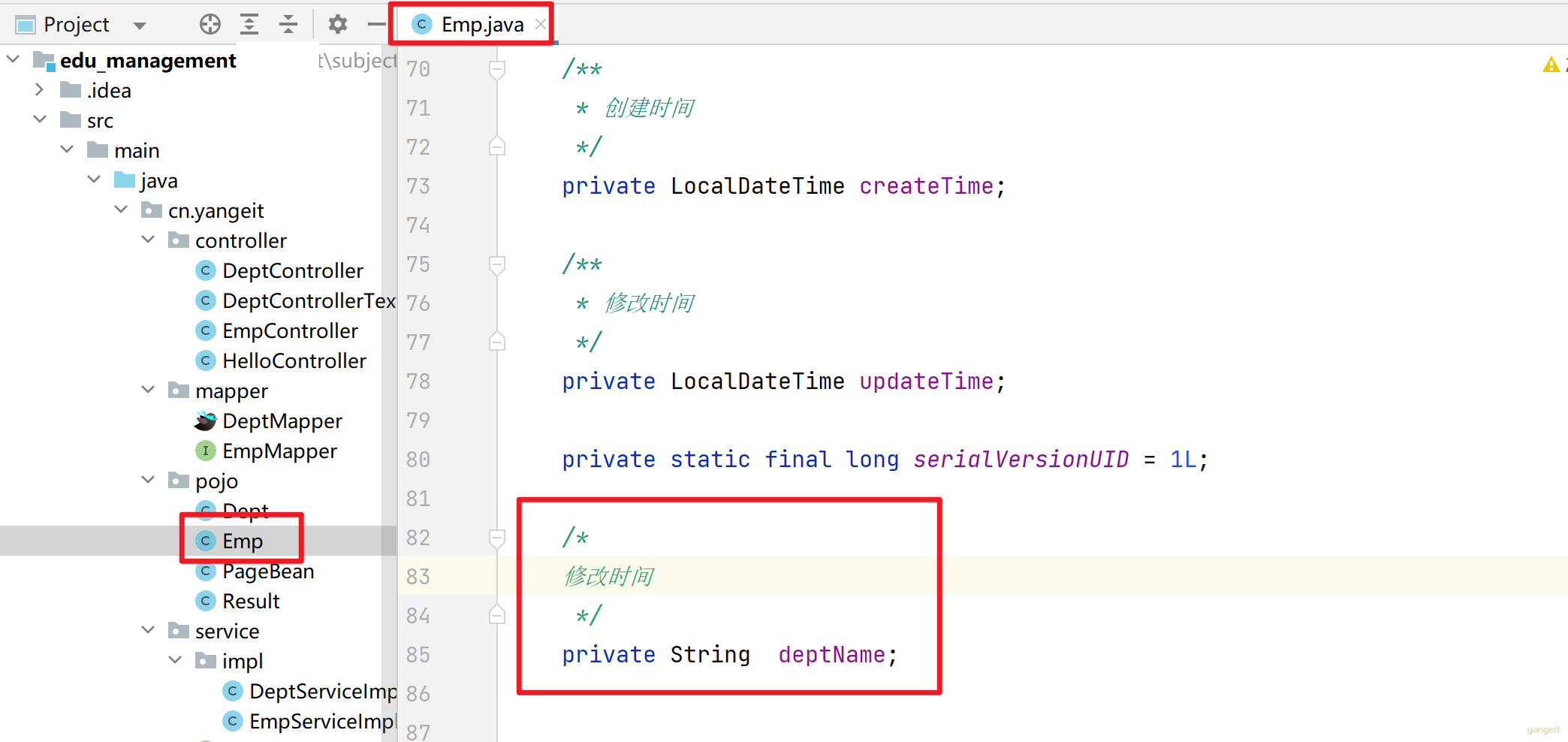
Task: Click the Project view label
Action: coord(76,25)
